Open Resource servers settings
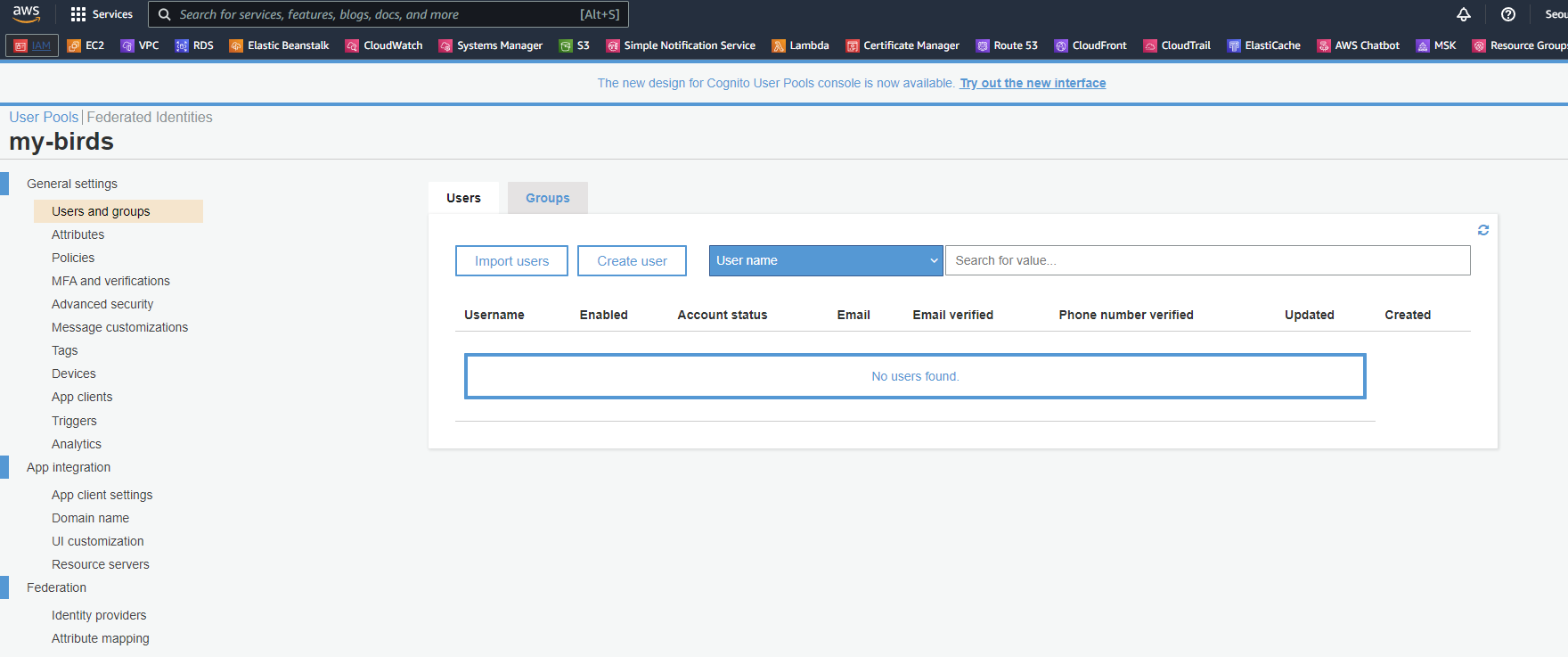 [101, 564]
